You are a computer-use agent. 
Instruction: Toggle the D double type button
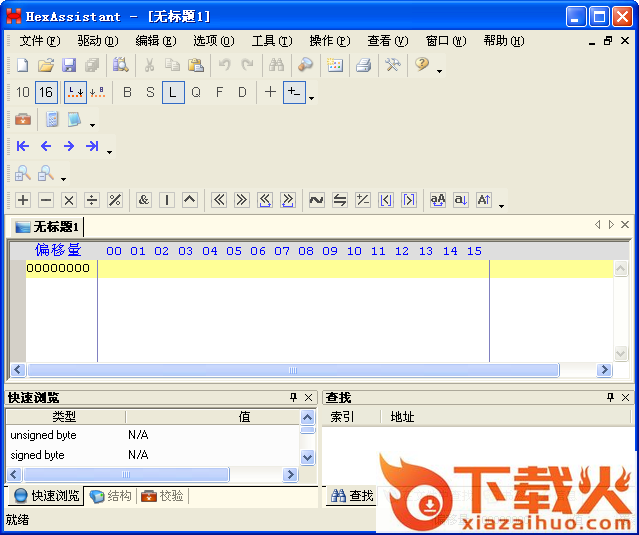pos(242,92)
